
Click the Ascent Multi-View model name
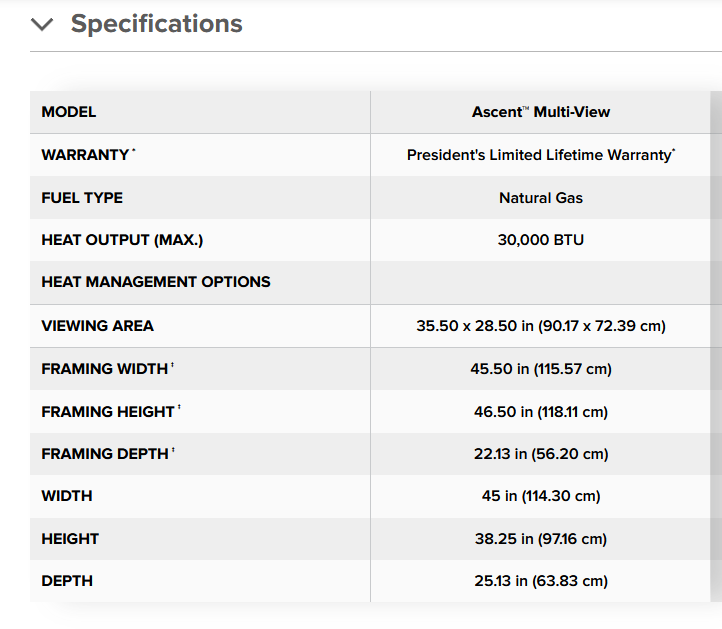click(x=540, y=112)
